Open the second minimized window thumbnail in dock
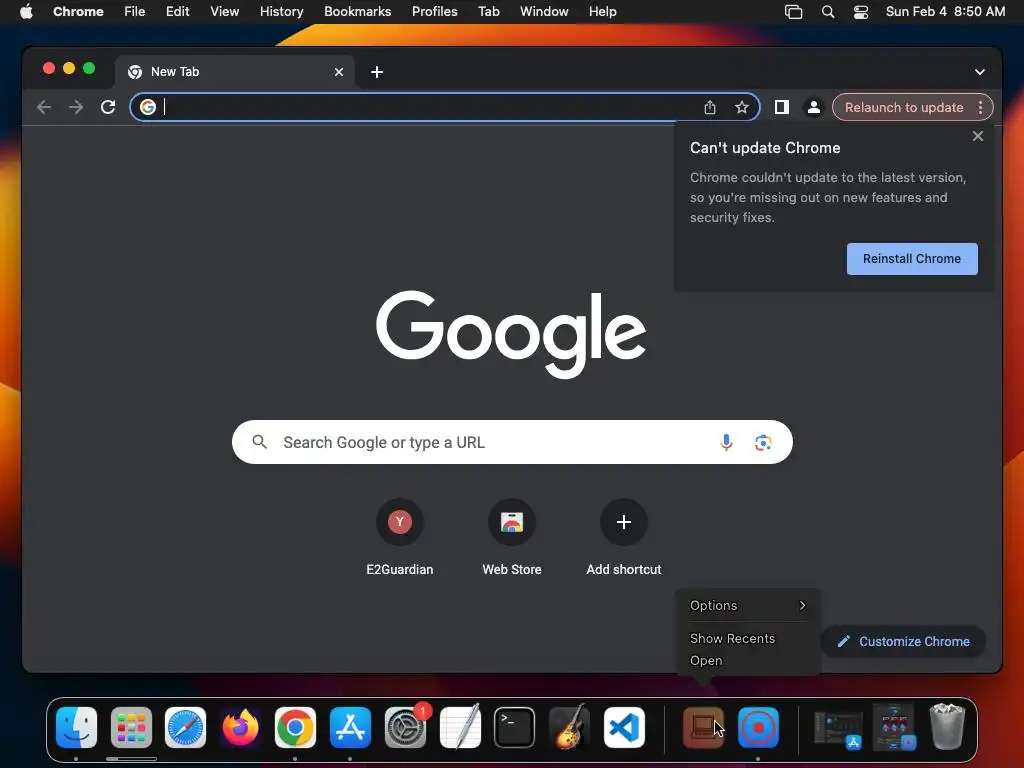The height and width of the screenshot is (768, 1024). tap(895, 727)
